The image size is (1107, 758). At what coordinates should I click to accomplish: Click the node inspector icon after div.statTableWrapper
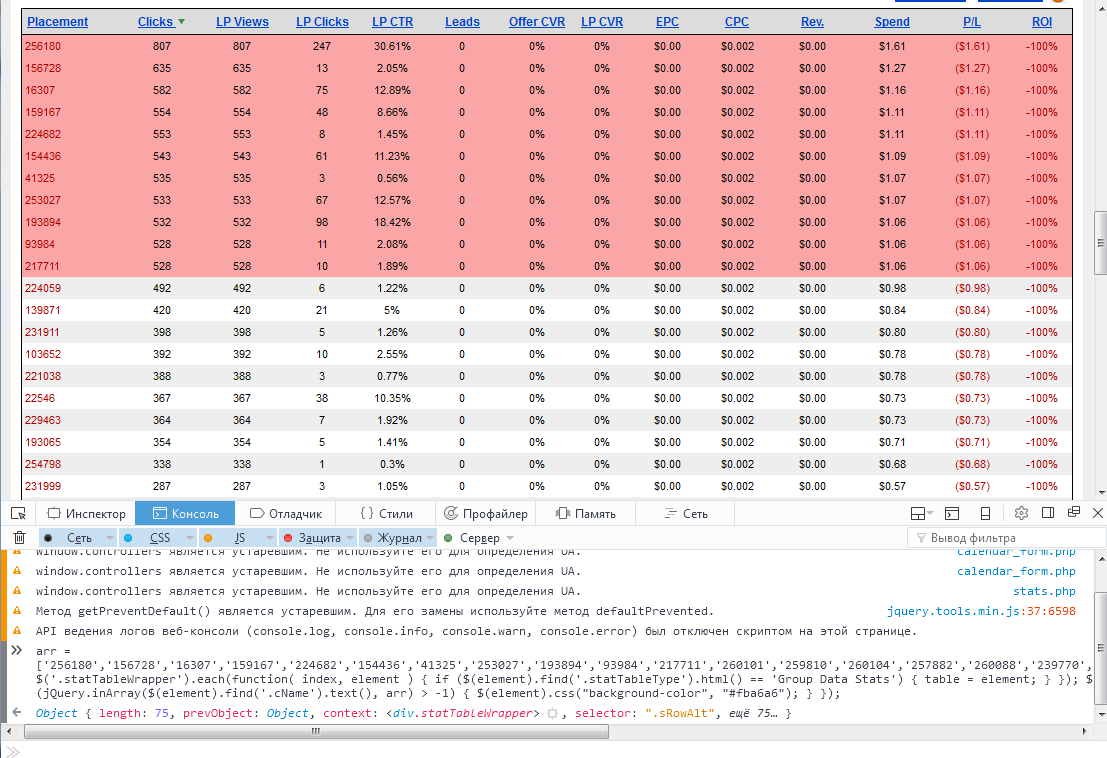[x=551, y=714]
